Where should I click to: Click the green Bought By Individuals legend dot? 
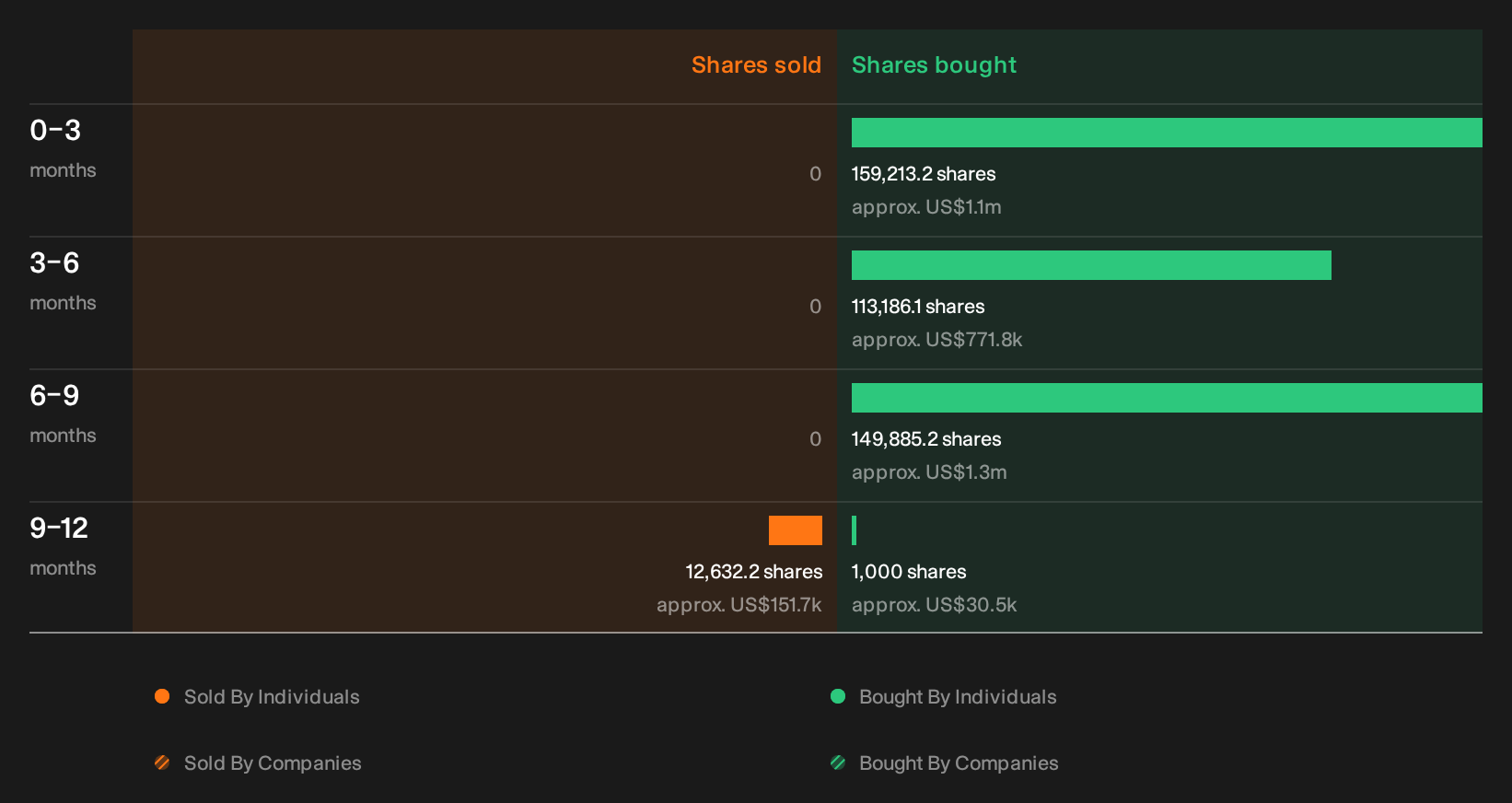click(838, 696)
